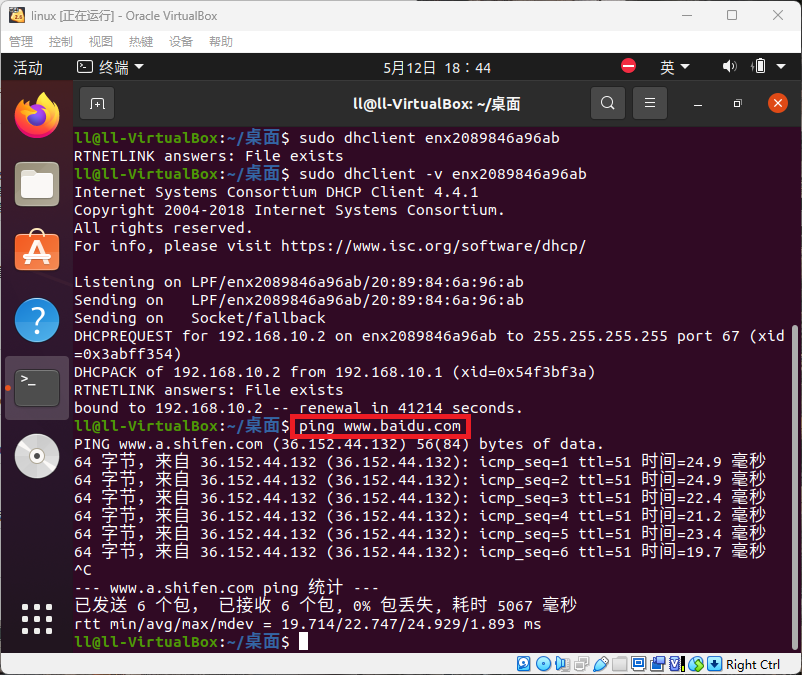The image size is (802, 675).
Task: Click VirtualBox recording status icon
Action: click(657, 664)
